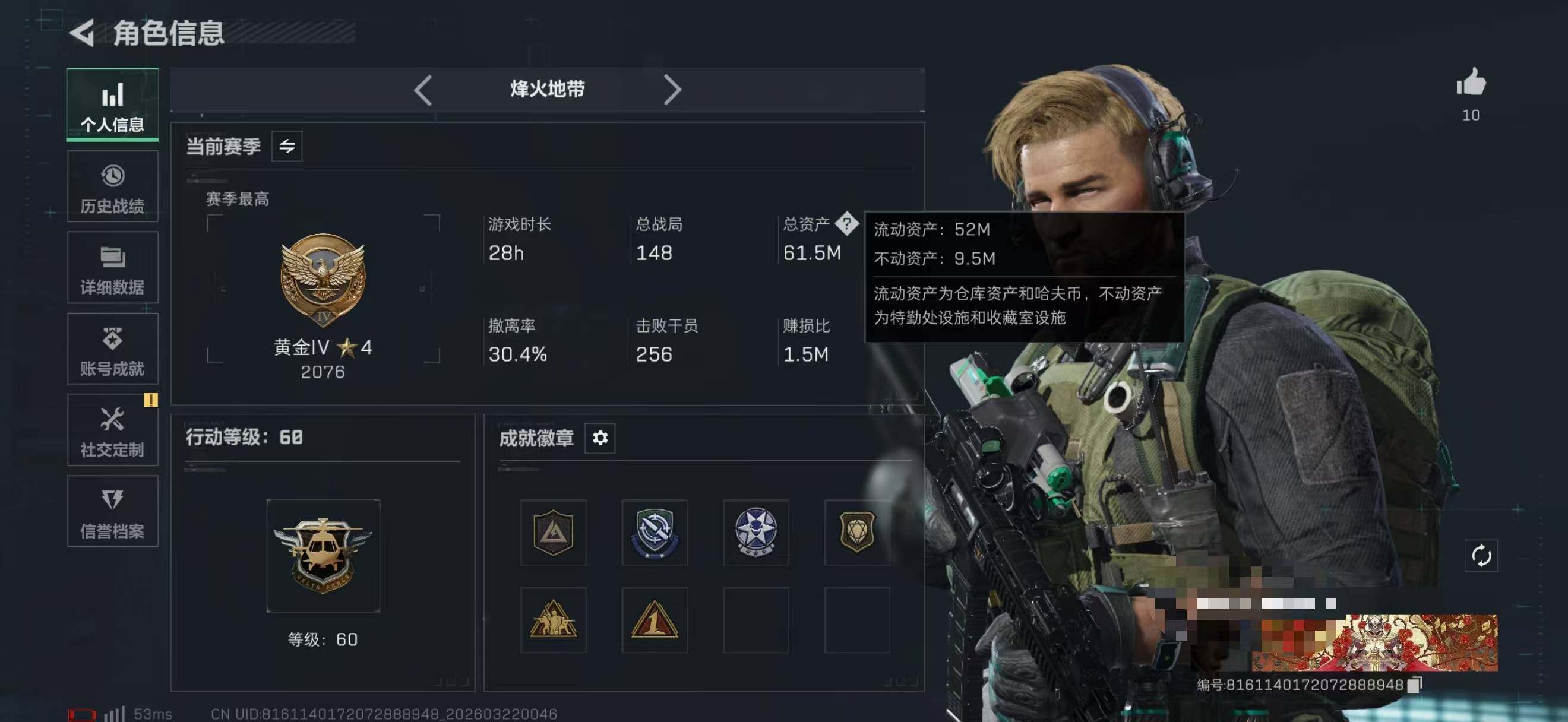Copy the player ID number icon

1415,684
